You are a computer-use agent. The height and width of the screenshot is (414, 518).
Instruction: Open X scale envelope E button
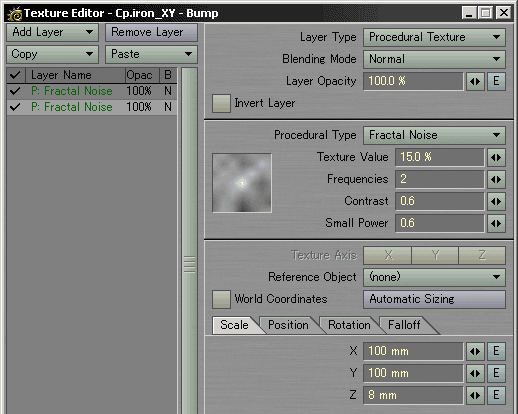[x=496, y=351]
